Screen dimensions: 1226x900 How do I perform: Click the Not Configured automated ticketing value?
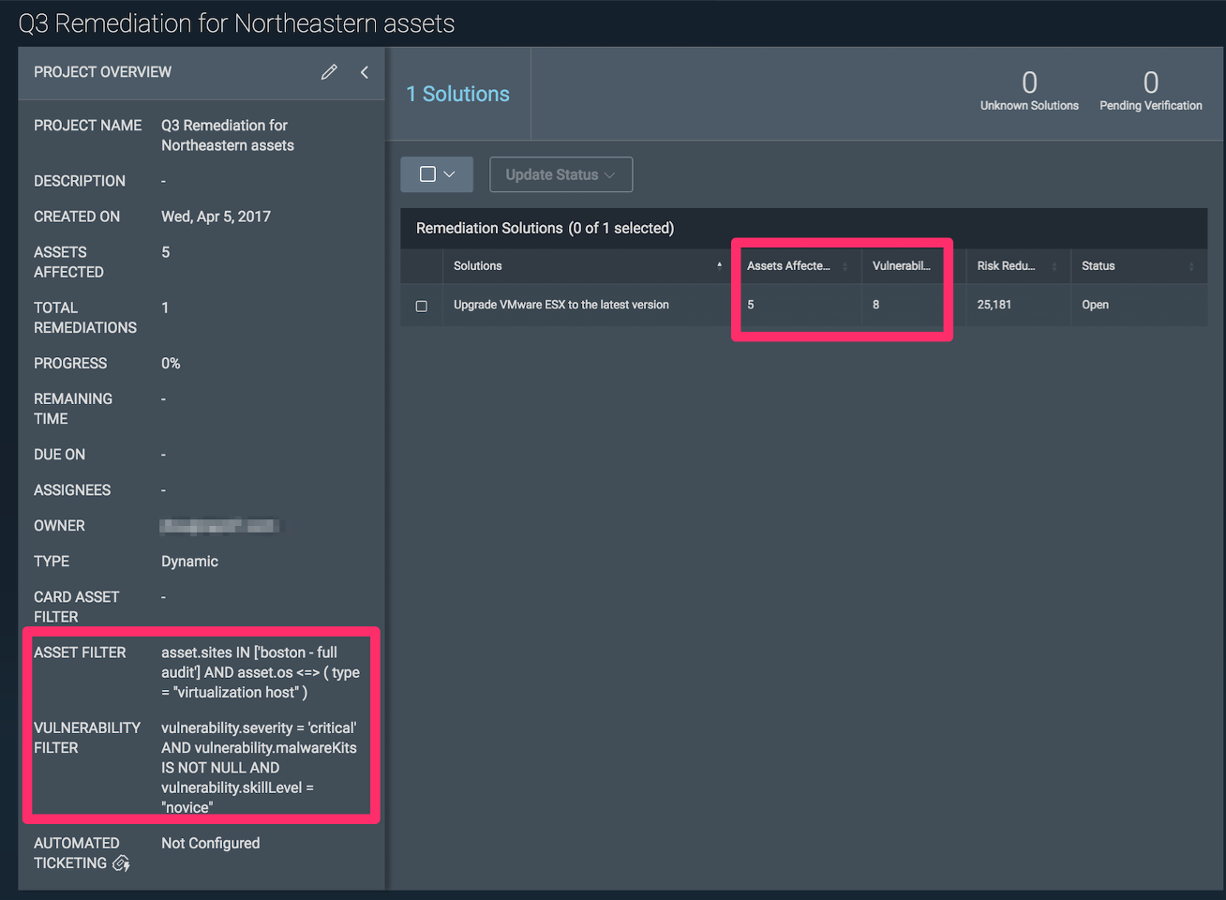(x=210, y=843)
